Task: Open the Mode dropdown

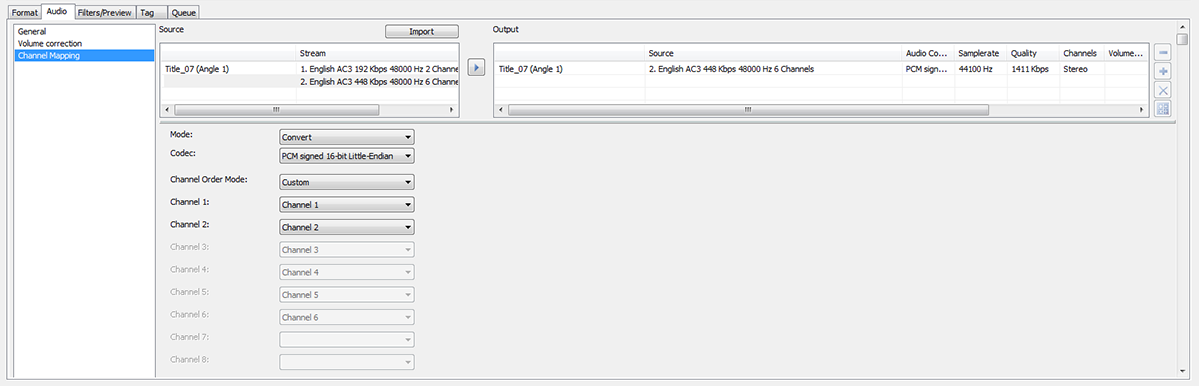Action: (347, 138)
